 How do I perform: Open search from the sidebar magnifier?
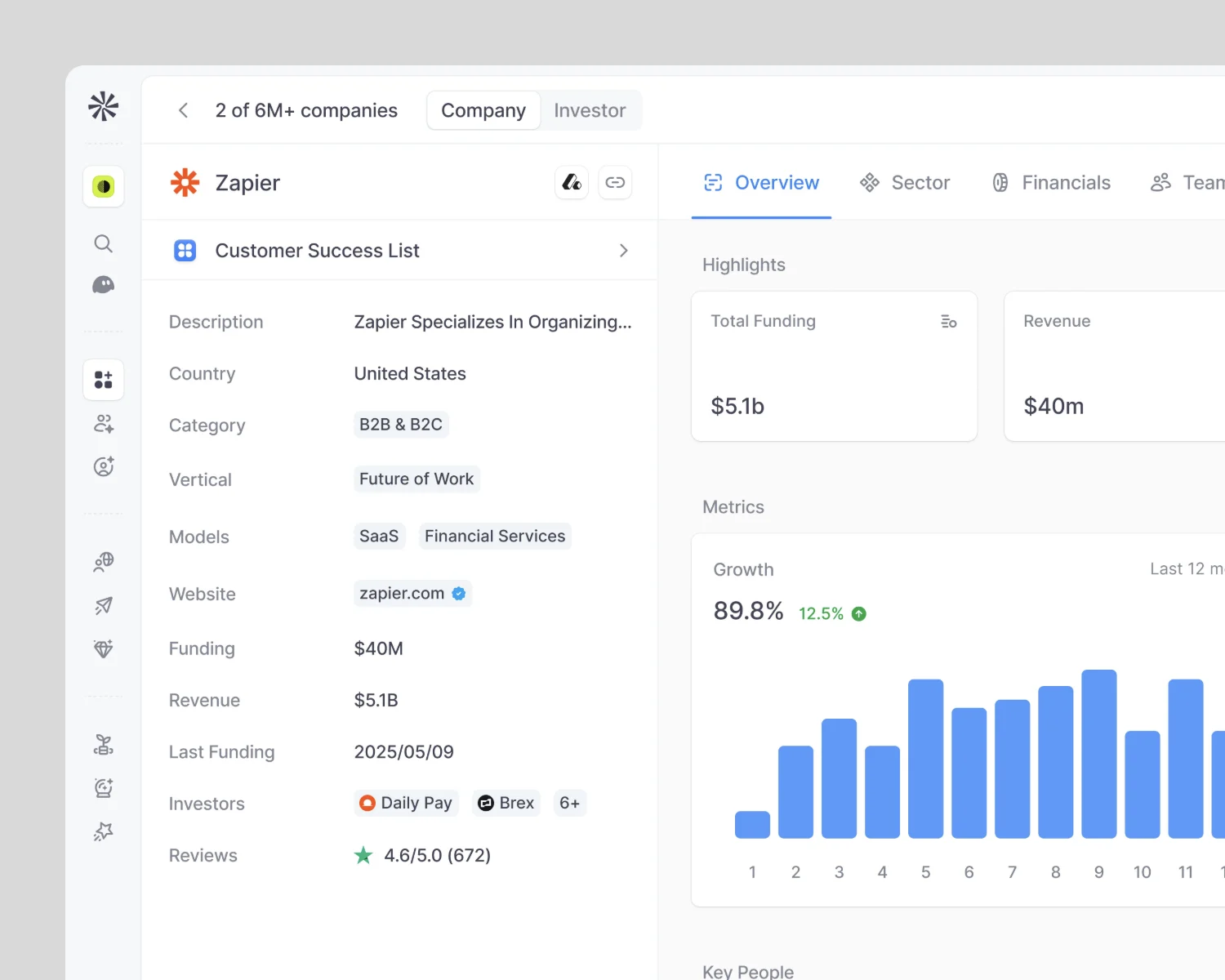point(104,243)
